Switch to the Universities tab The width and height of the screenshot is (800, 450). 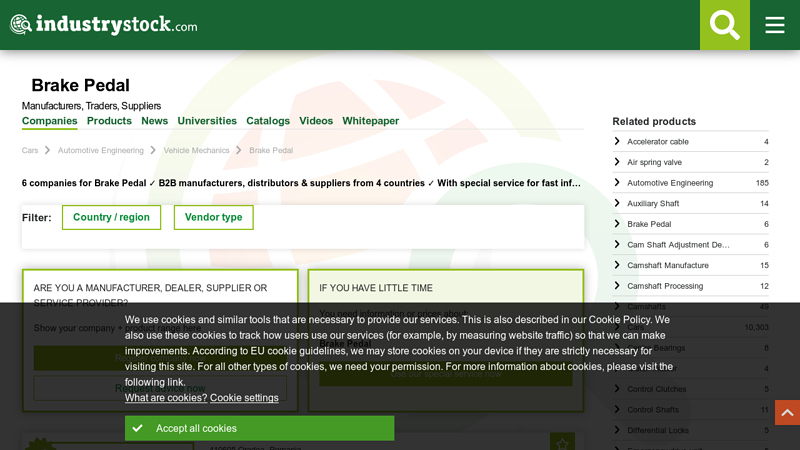207,121
